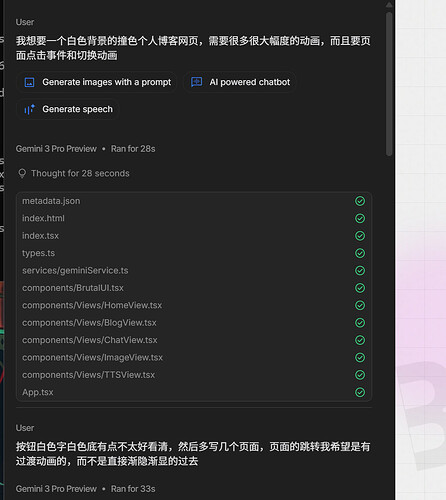Click the Generate images with a prompt chip
The height and width of the screenshot is (500, 446).
[x=97, y=82]
